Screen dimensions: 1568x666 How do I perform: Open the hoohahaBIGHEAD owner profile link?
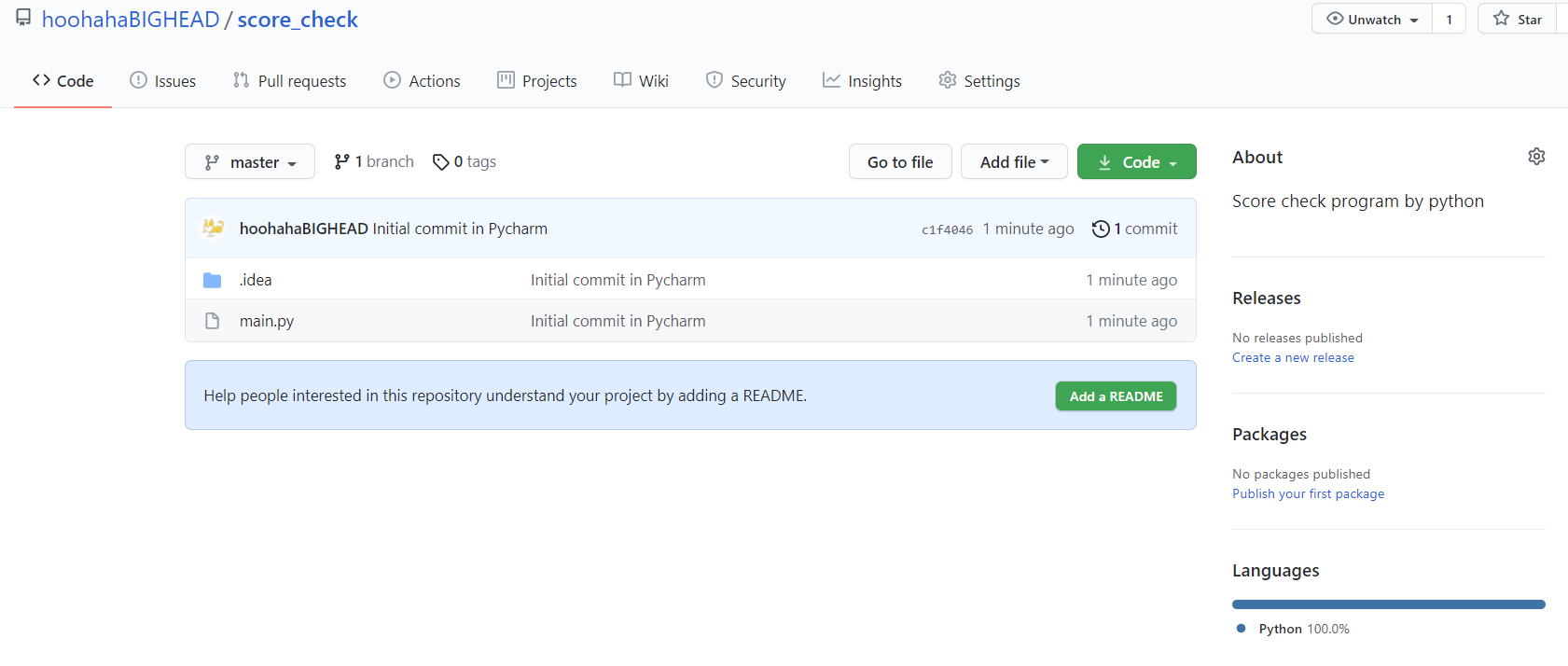tap(131, 20)
